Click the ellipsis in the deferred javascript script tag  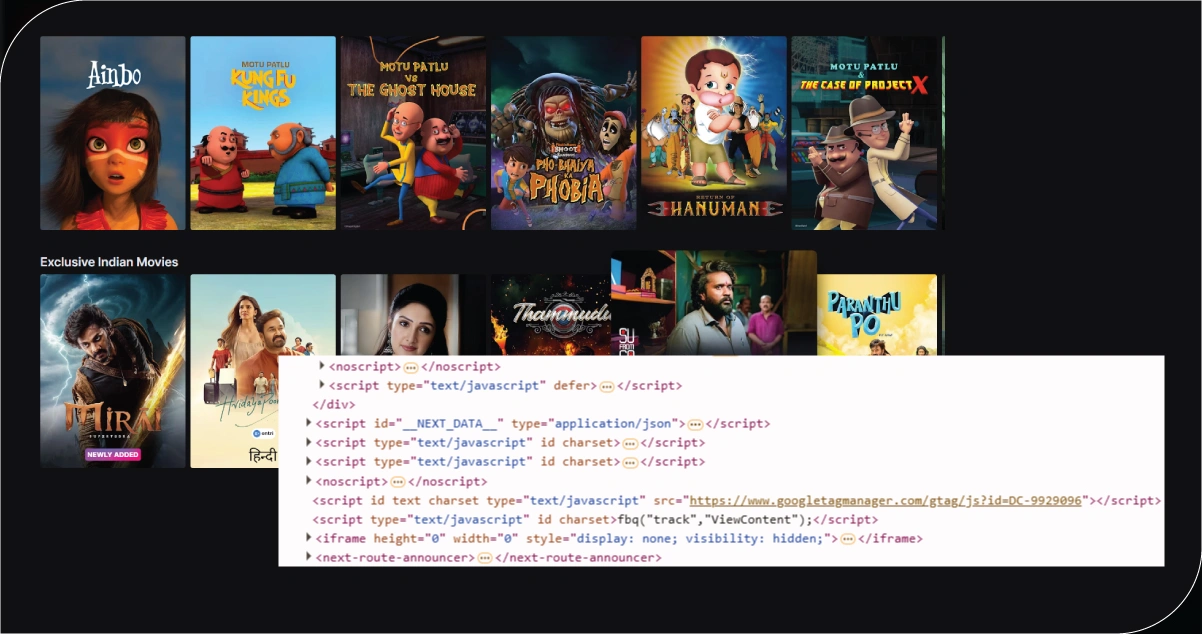[x=606, y=386]
